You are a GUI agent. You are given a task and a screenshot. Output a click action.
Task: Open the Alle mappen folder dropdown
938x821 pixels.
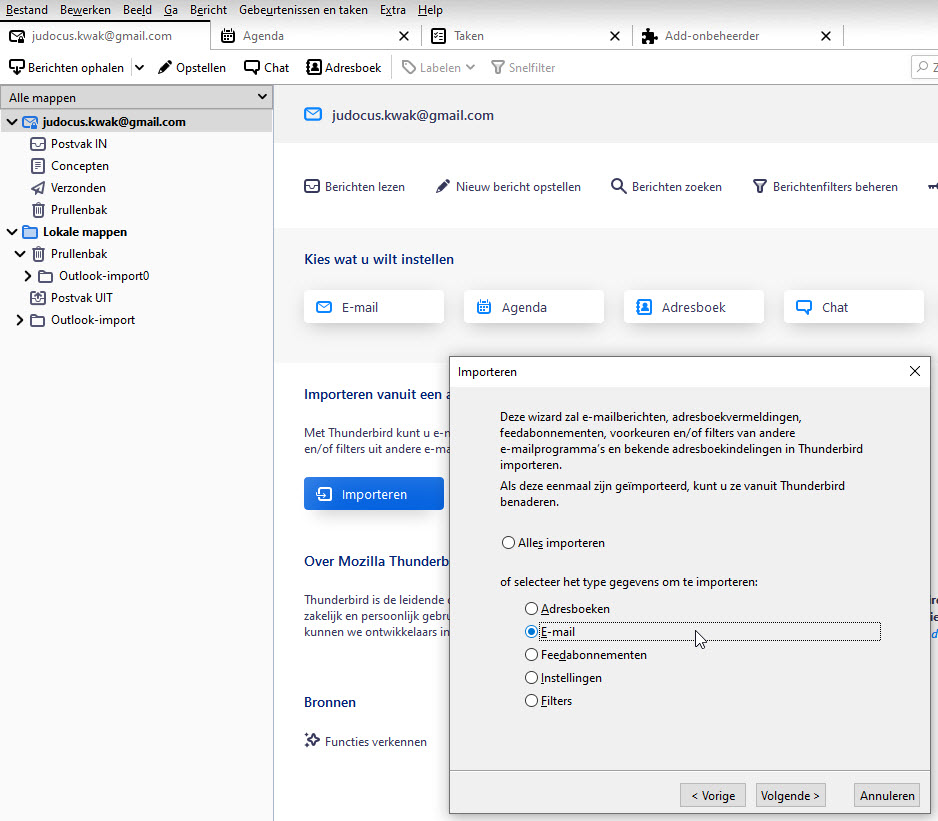coord(137,98)
